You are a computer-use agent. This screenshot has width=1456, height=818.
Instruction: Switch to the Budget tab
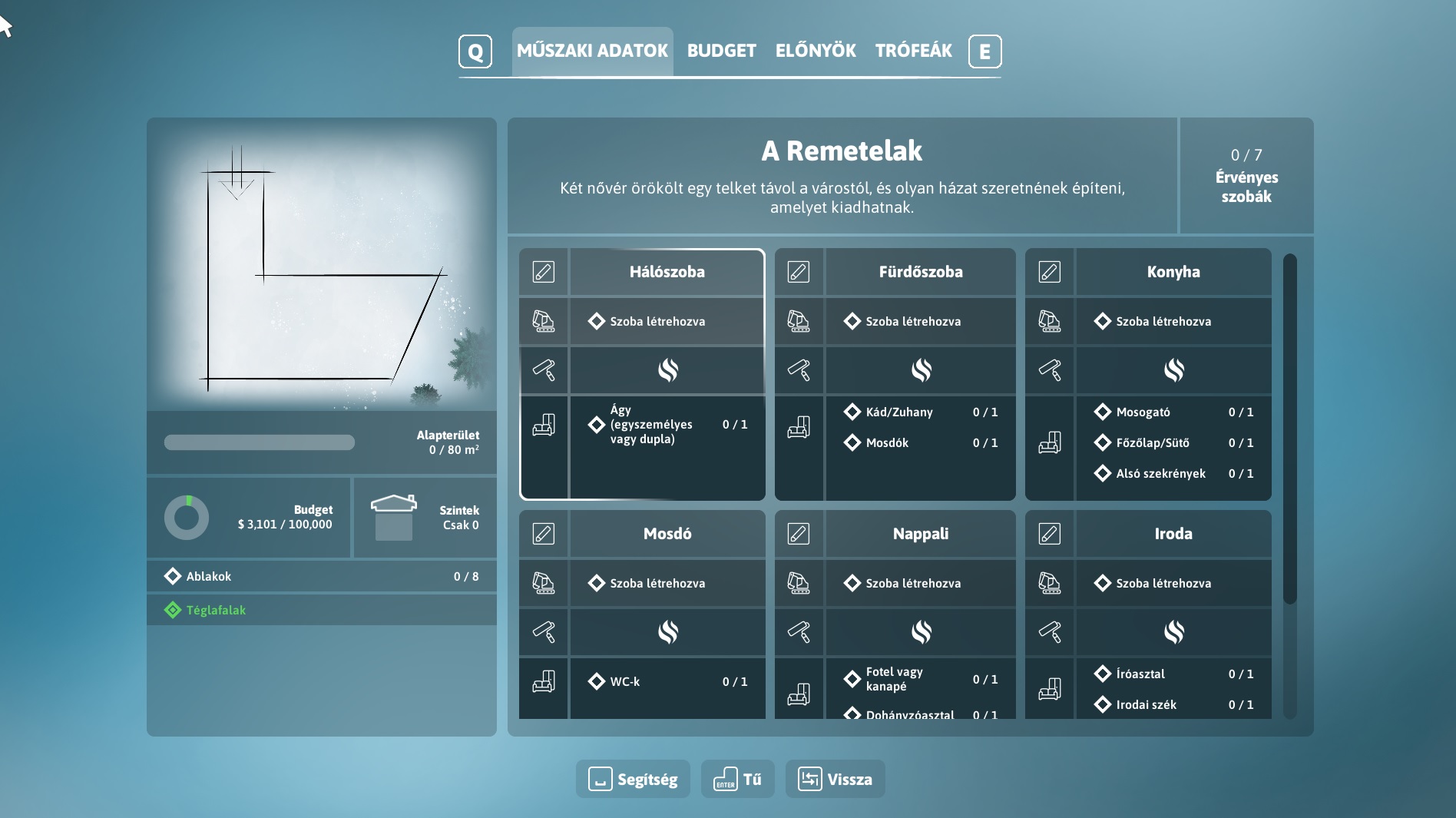tap(721, 51)
